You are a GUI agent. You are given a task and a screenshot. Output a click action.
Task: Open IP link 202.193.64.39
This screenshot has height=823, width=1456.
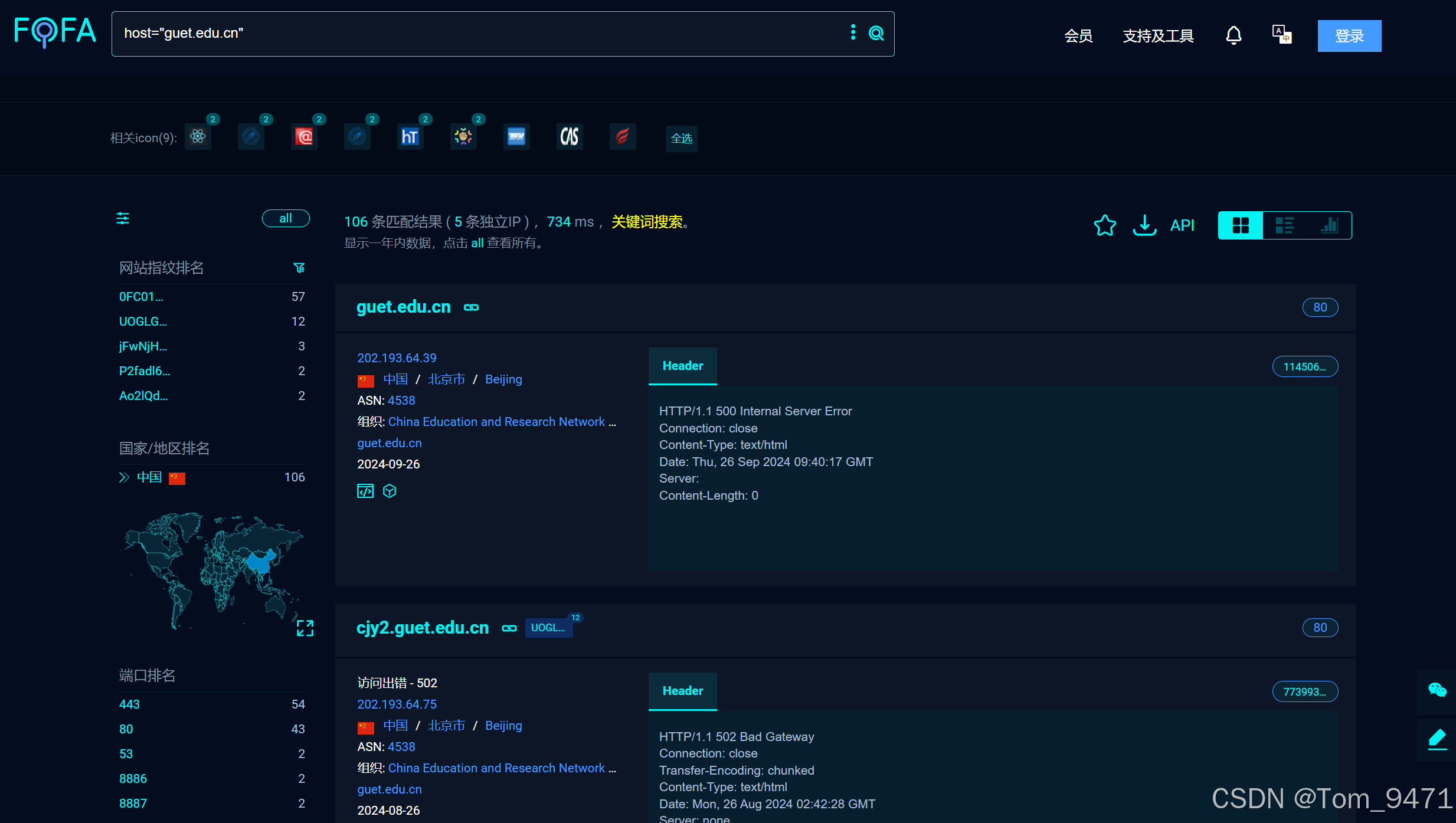[x=397, y=358]
